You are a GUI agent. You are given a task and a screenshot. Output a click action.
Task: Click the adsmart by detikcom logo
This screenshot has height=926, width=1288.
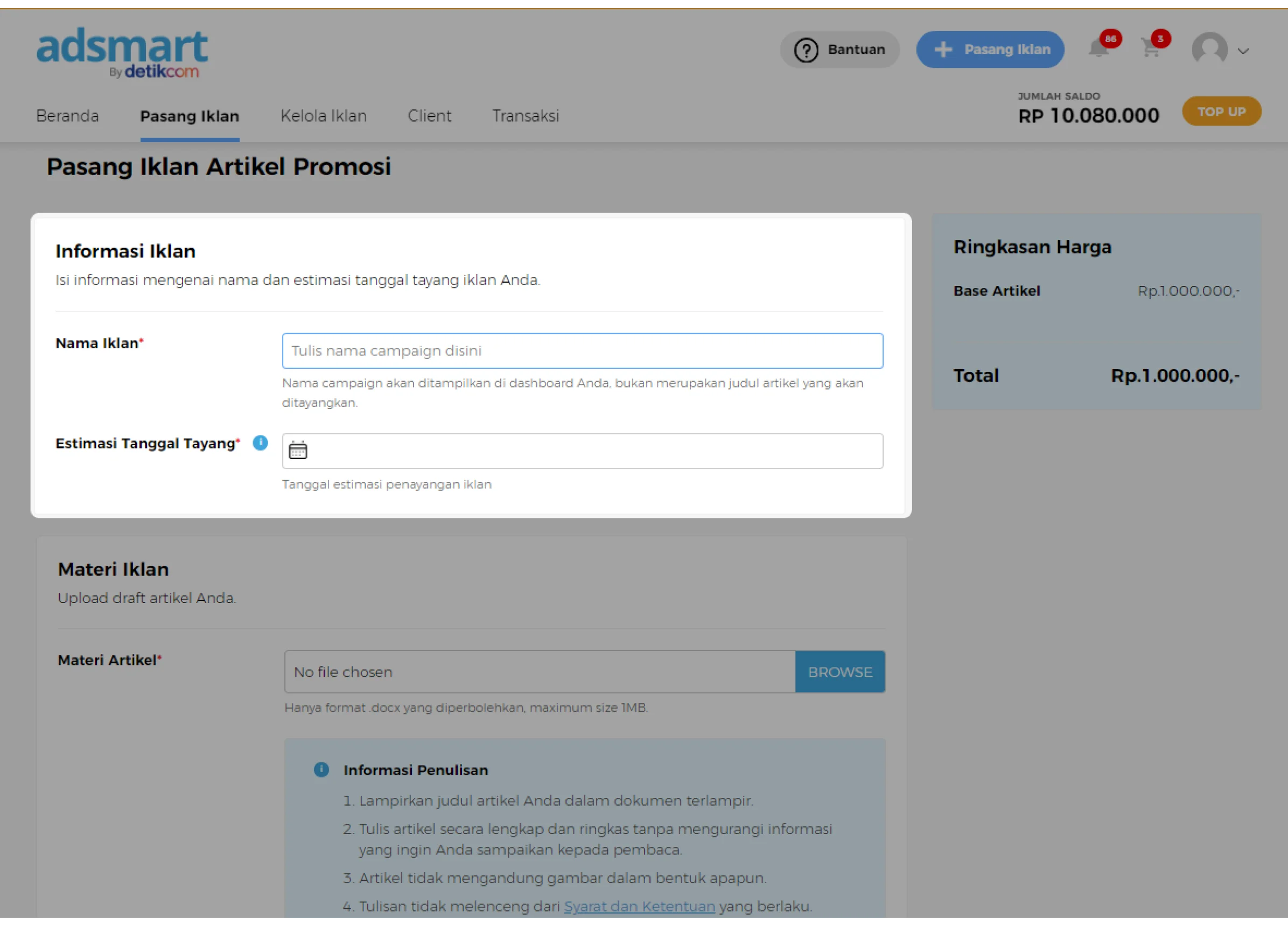(122, 52)
